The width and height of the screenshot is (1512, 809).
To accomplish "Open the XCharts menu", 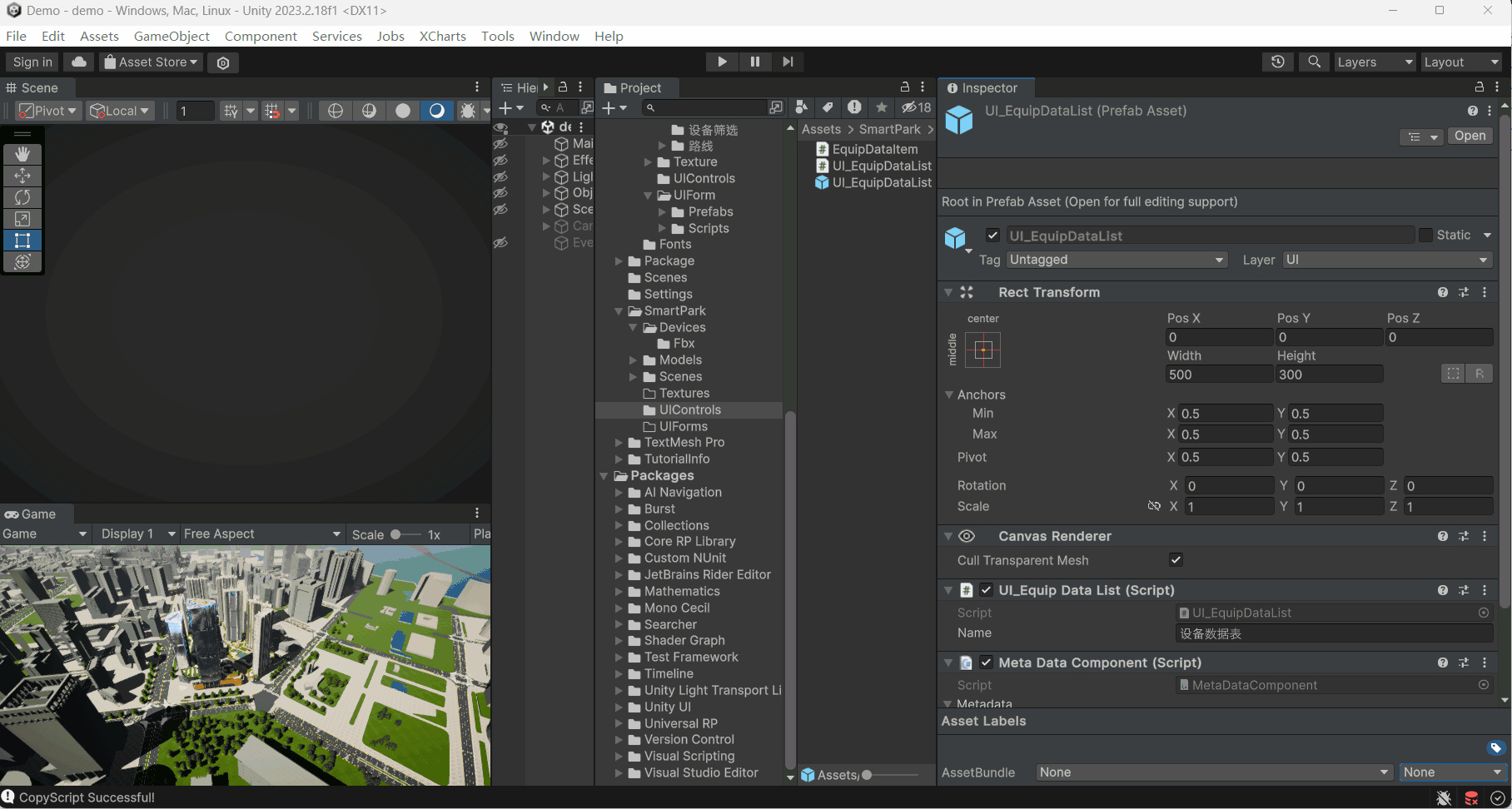I will point(442,36).
